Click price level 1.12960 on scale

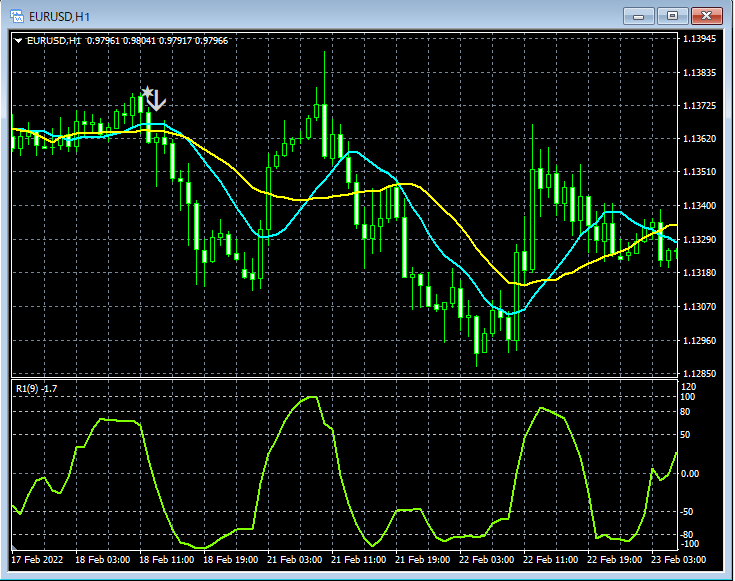pyautogui.click(x=699, y=340)
